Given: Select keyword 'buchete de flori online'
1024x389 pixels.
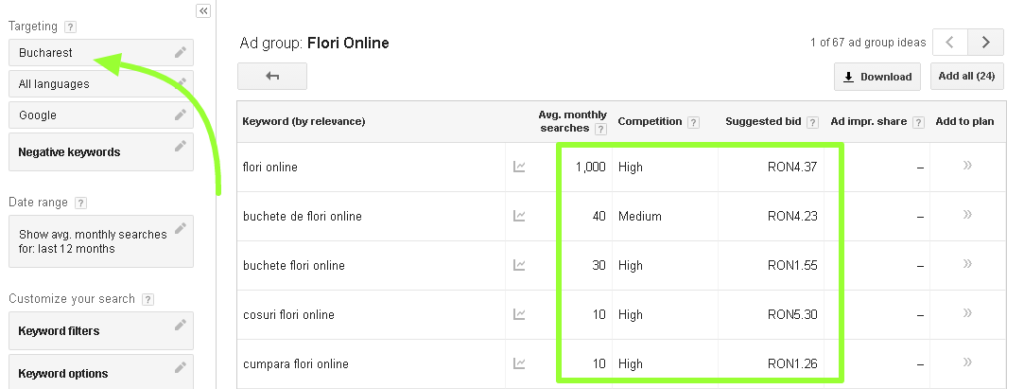Looking at the screenshot, I should [302, 216].
